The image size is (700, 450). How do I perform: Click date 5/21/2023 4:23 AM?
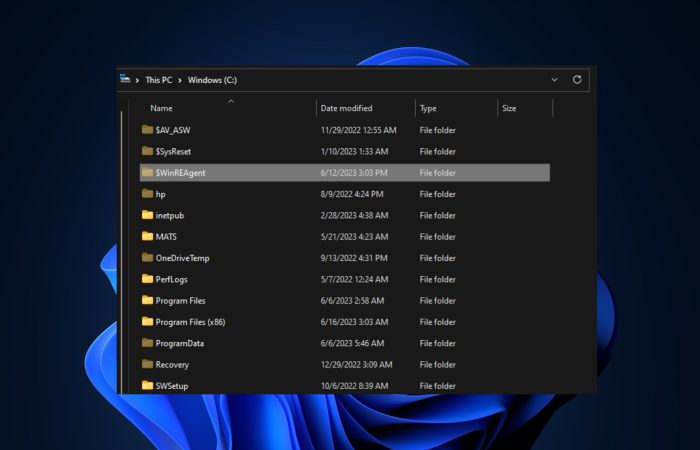tap(354, 237)
